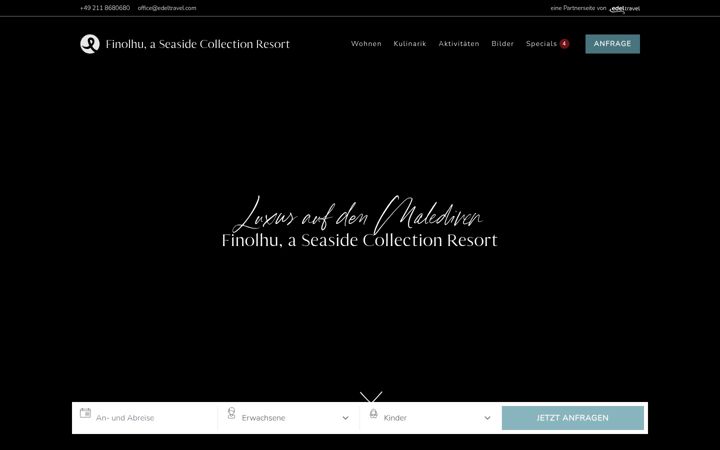
Task: Click 'eine Partnerseite von' text
Action: point(578,8)
